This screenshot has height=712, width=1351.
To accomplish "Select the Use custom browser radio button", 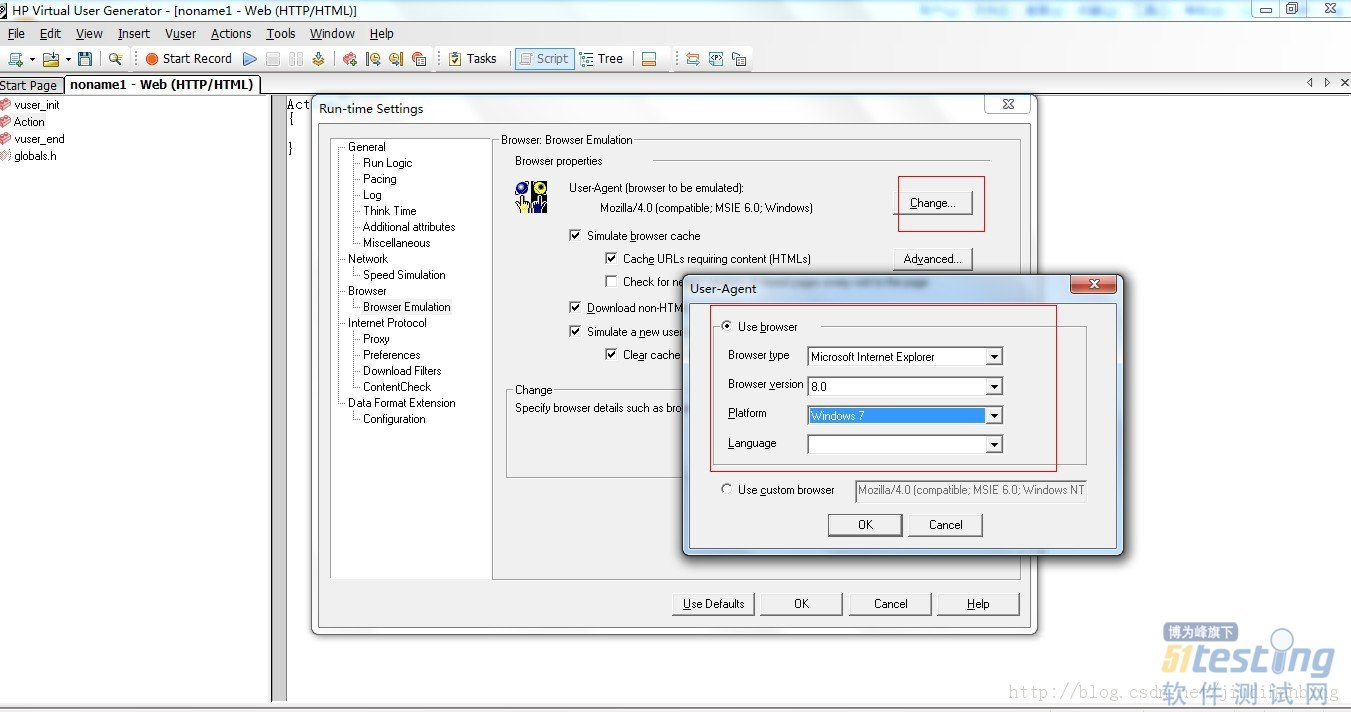I will (x=727, y=490).
